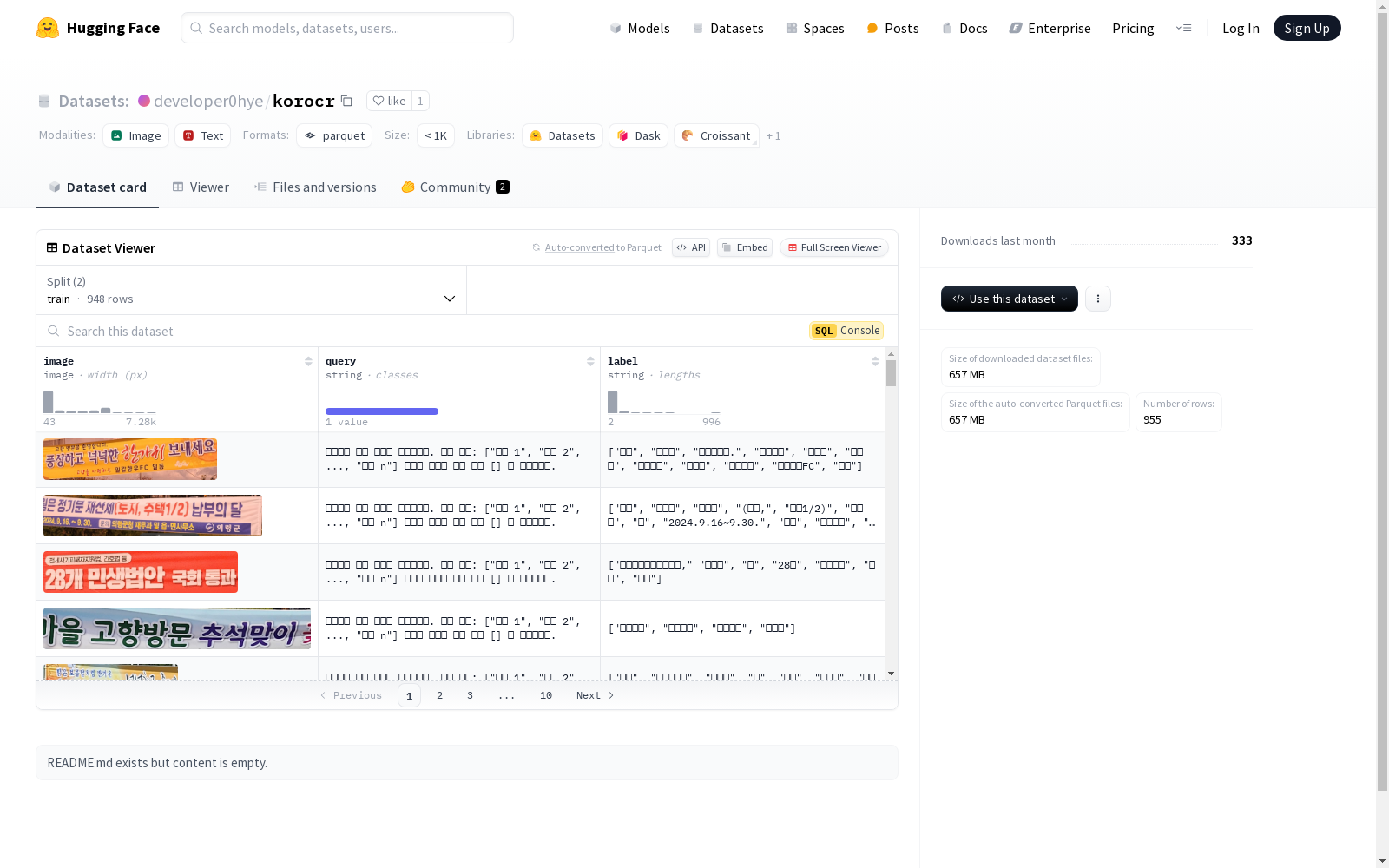
Task: Go to Datasets in top navigation
Action: click(727, 28)
